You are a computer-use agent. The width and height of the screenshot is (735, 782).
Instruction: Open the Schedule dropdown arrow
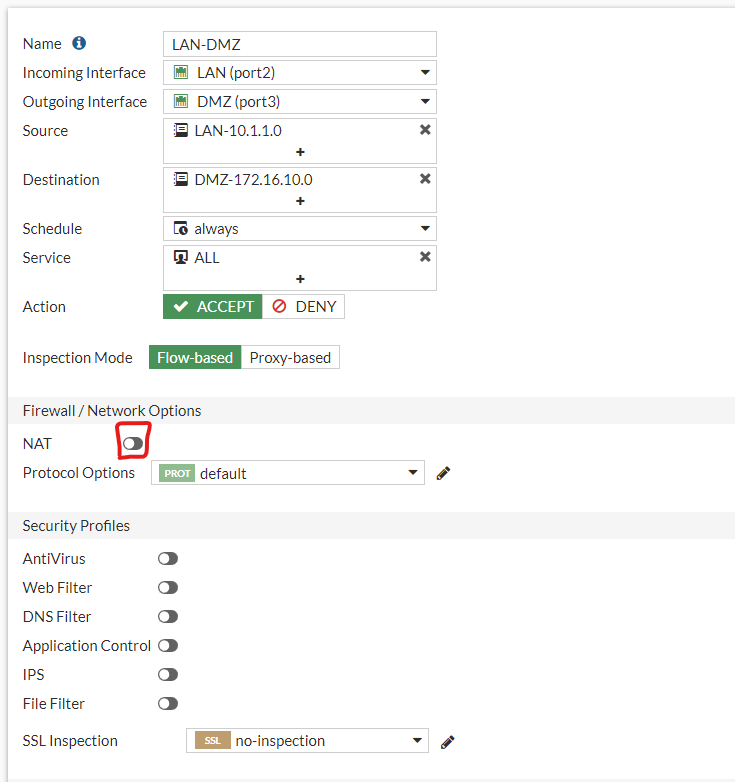(425, 228)
